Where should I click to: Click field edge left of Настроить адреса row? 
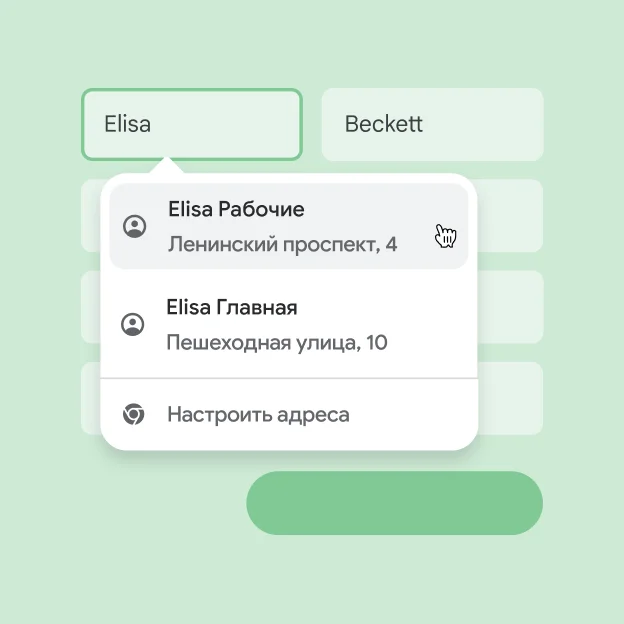pyautogui.click(x=90, y=398)
